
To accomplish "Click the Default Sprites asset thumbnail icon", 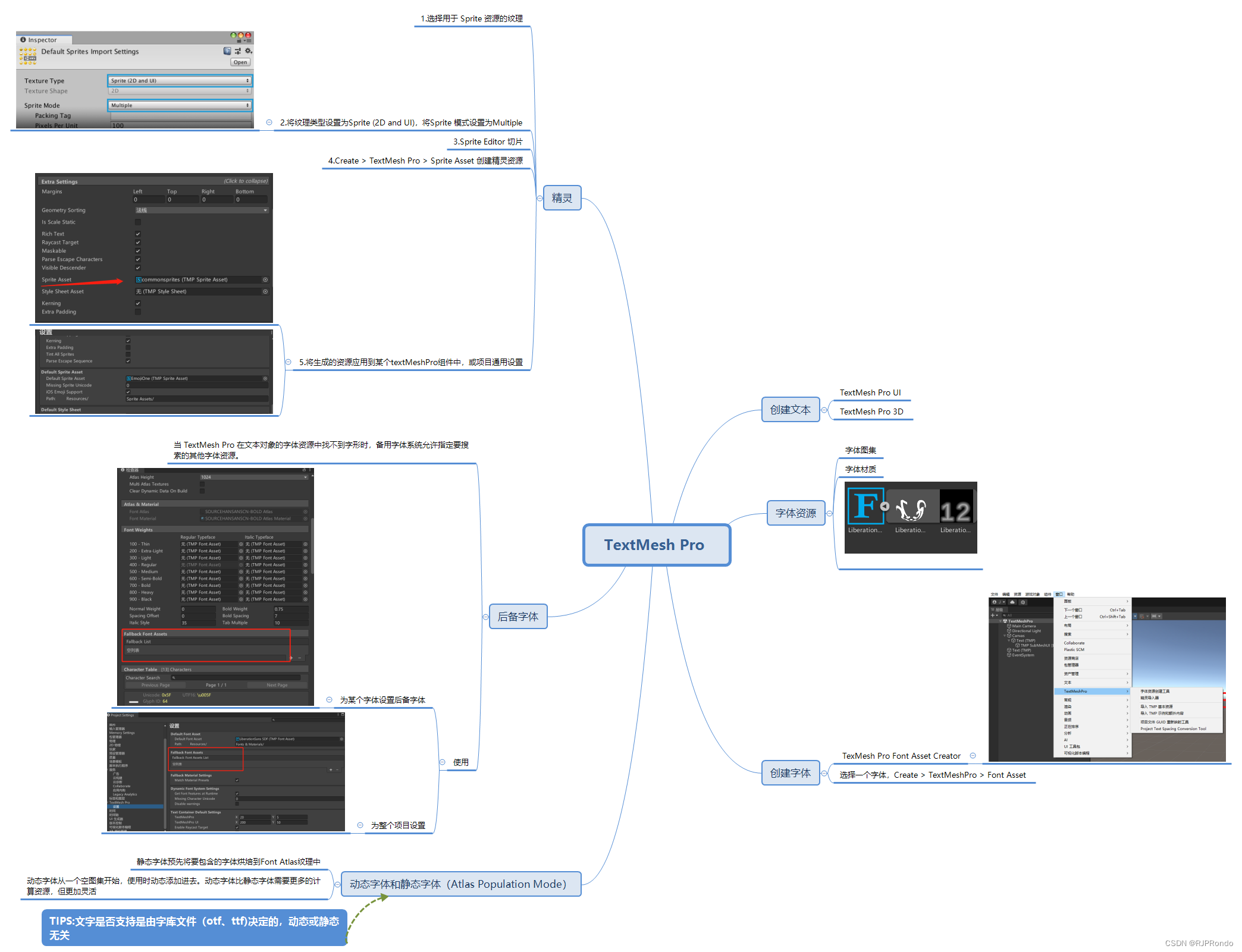I will point(28,56).
